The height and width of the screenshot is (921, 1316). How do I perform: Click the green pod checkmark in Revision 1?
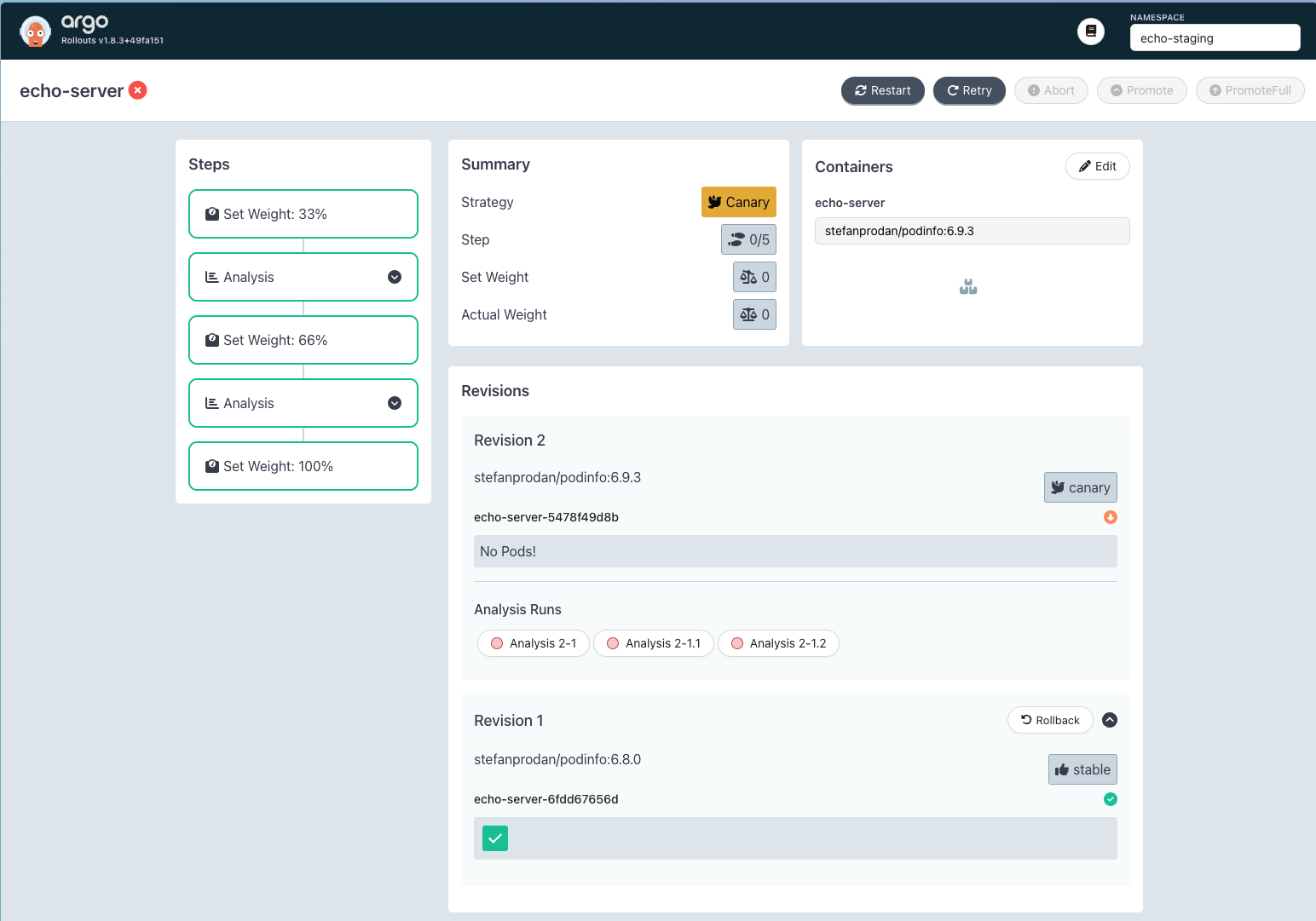pyautogui.click(x=495, y=838)
